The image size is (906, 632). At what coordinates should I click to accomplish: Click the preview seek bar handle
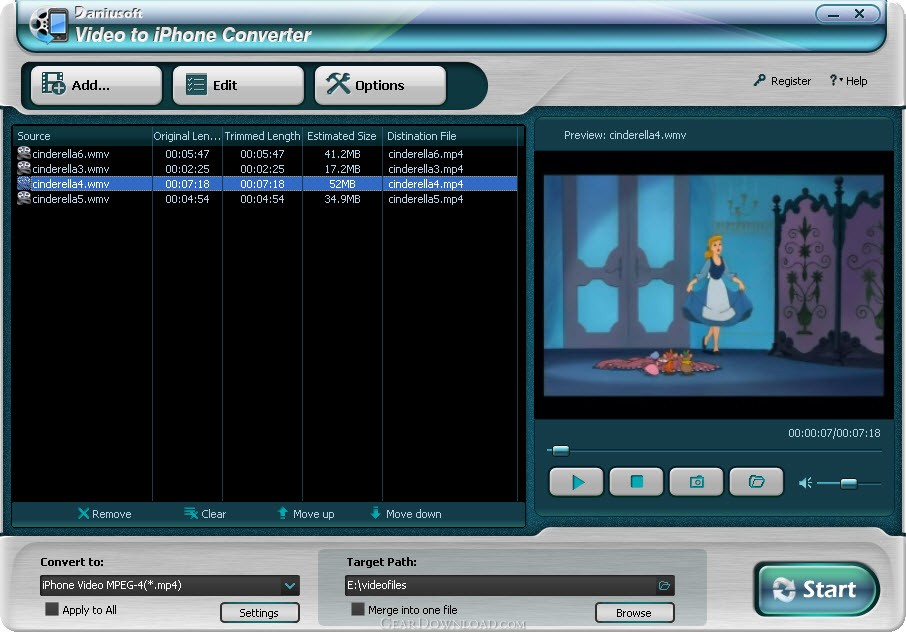pos(560,451)
